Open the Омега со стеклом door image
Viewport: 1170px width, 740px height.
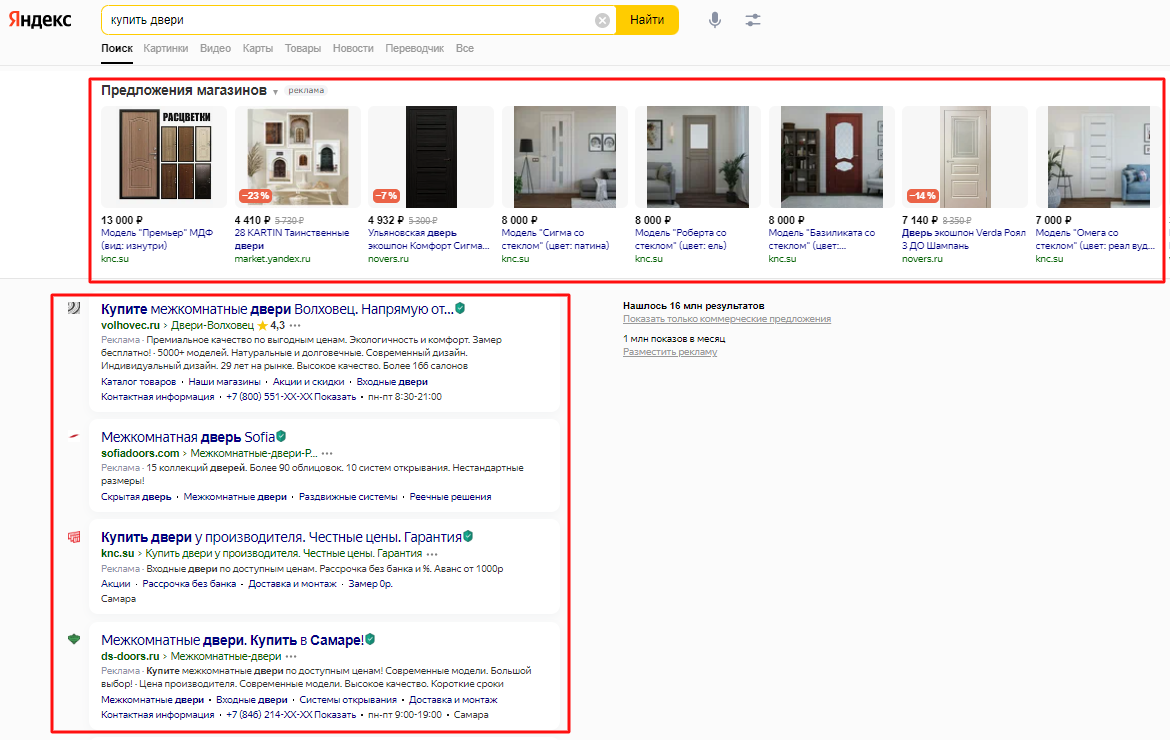point(1098,157)
